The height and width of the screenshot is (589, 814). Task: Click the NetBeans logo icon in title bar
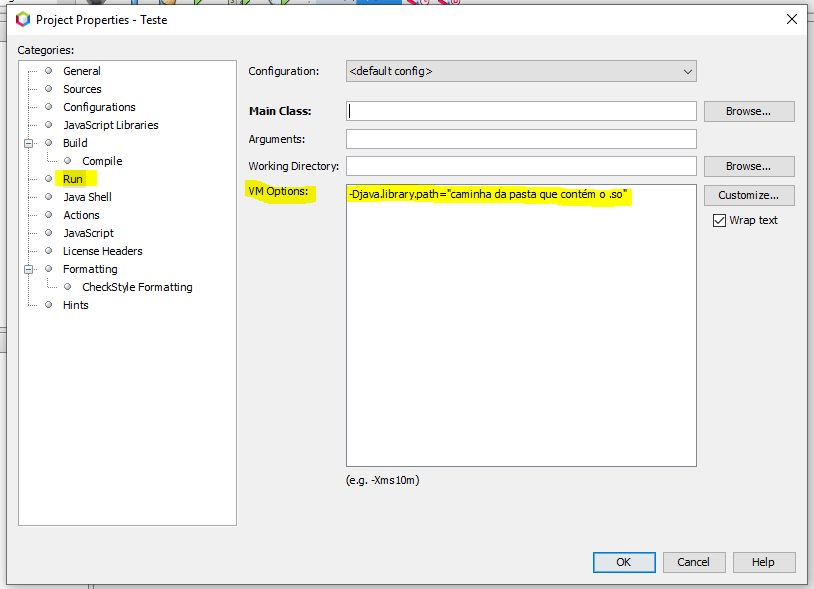(23, 20)
